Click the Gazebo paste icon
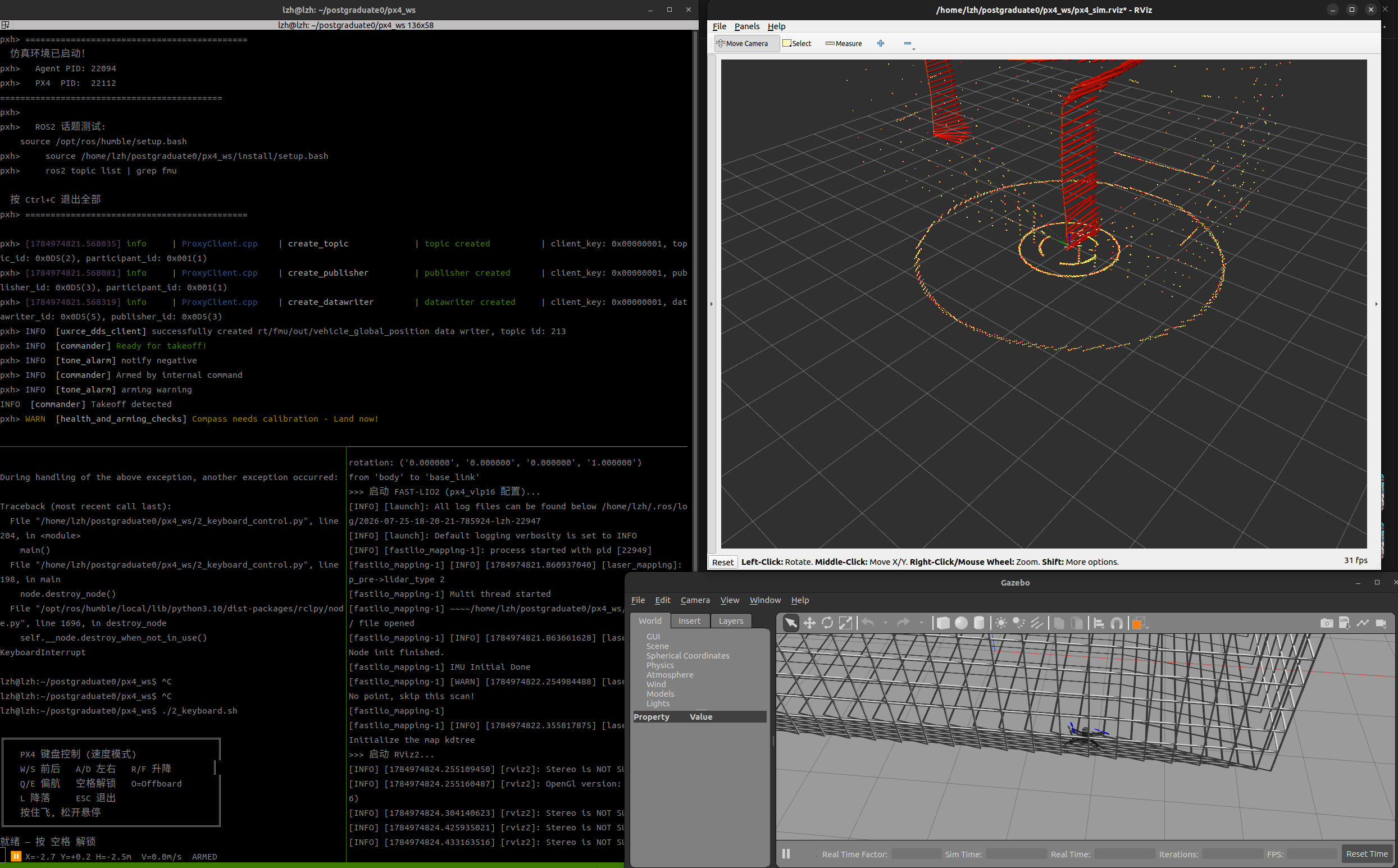Screen dimensions: 1398x868 [1077, 623]
